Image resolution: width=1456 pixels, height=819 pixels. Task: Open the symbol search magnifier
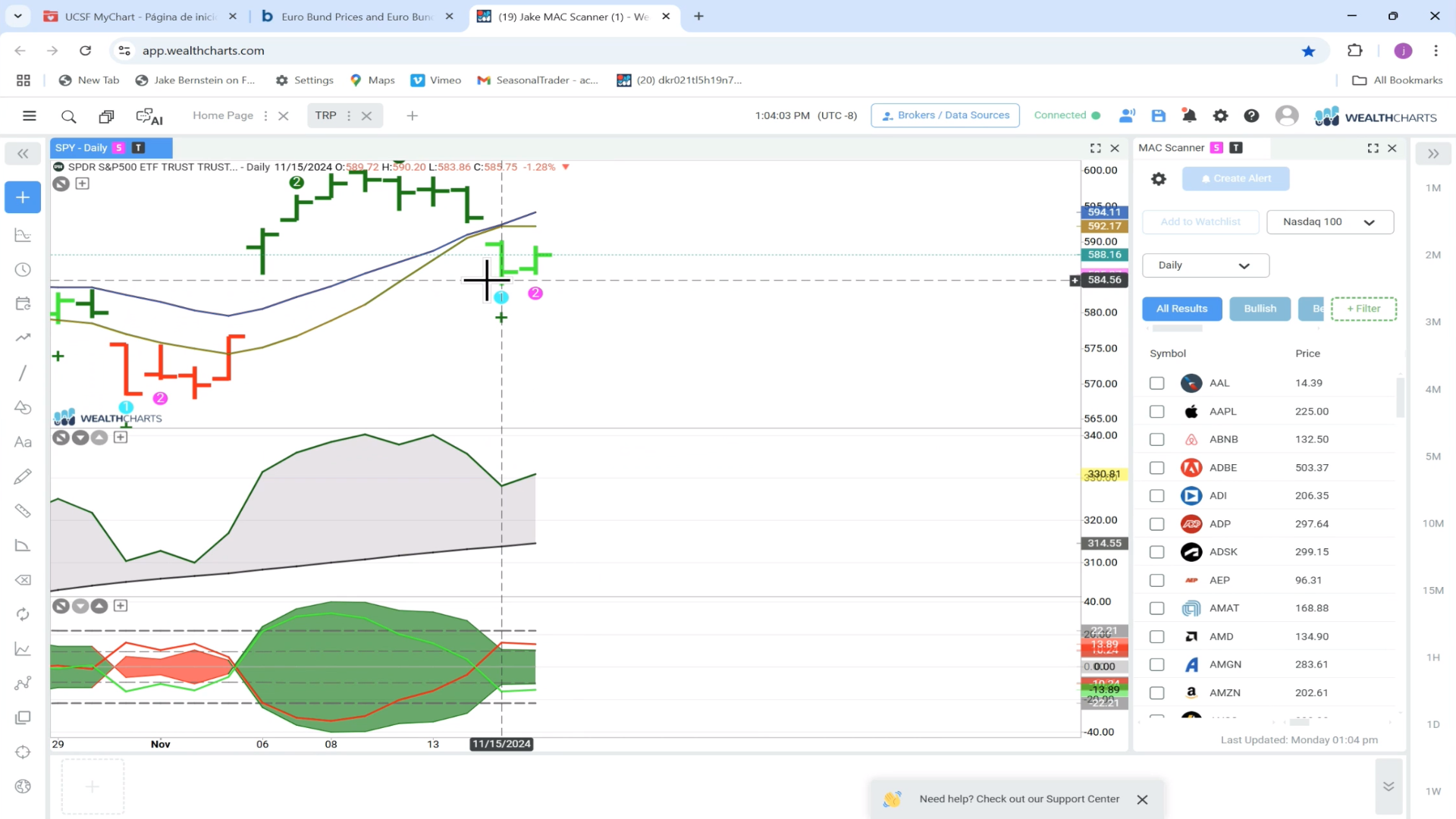click(x=68, y=116)
